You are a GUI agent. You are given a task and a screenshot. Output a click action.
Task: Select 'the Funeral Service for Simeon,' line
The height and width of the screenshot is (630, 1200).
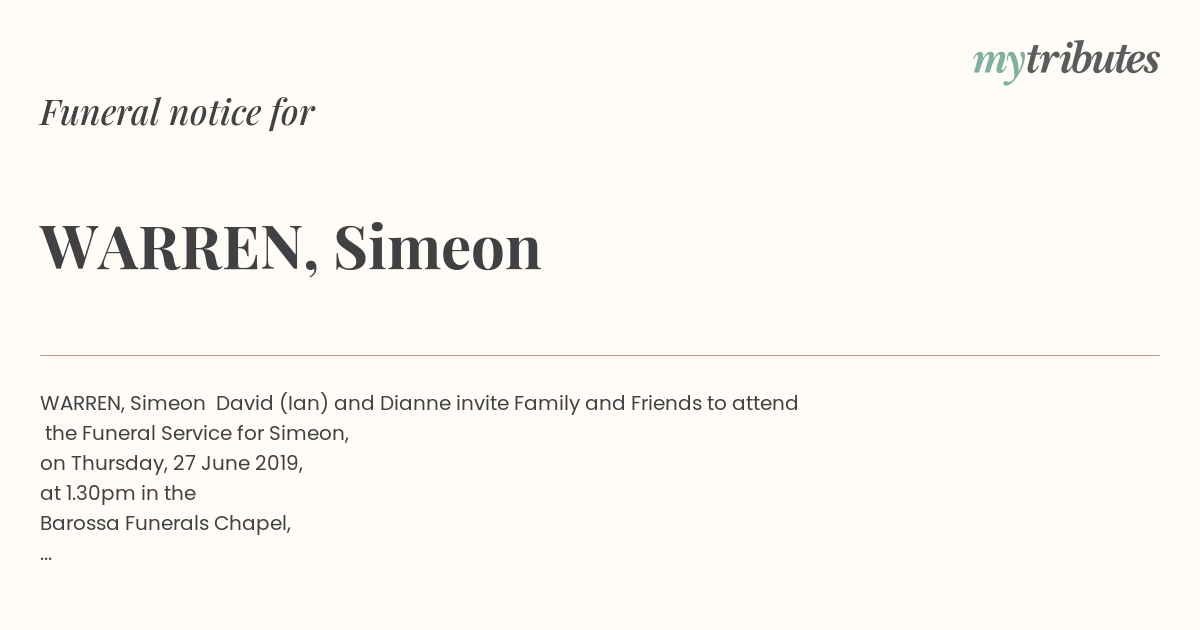pos(197,433)
